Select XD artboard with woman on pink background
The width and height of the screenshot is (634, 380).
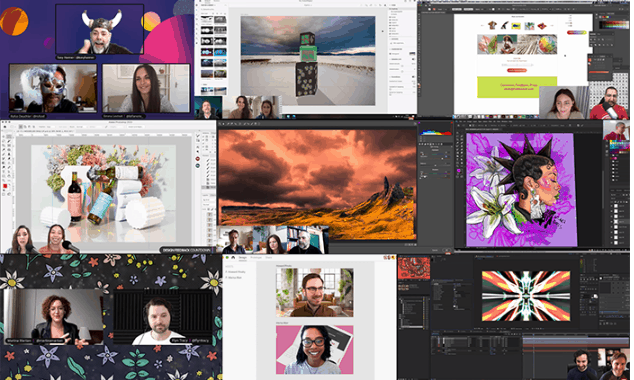(x=315, y=350)
